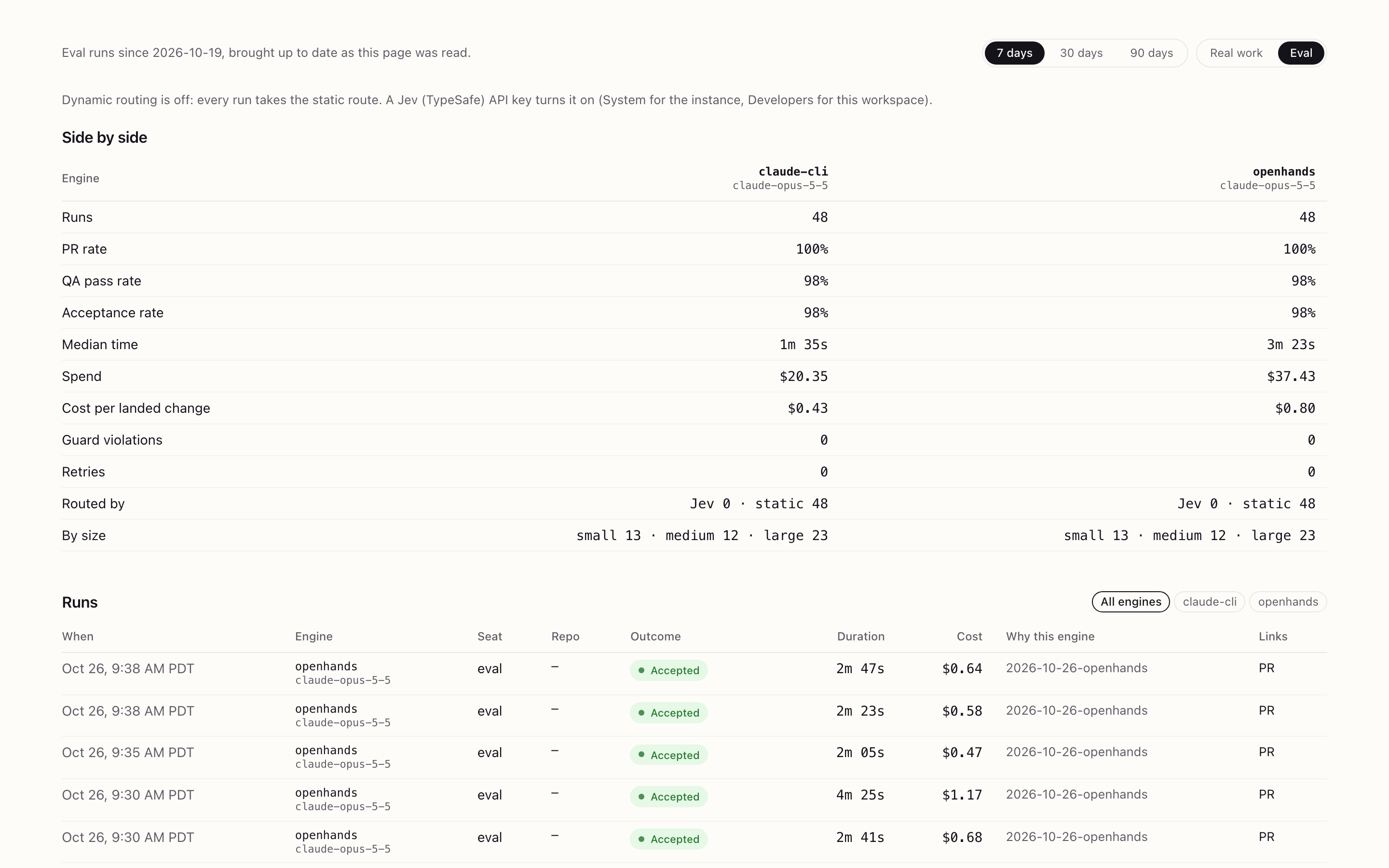Click the Median time value 1m 35s
Screen dimensions: 1389x868
803,344
